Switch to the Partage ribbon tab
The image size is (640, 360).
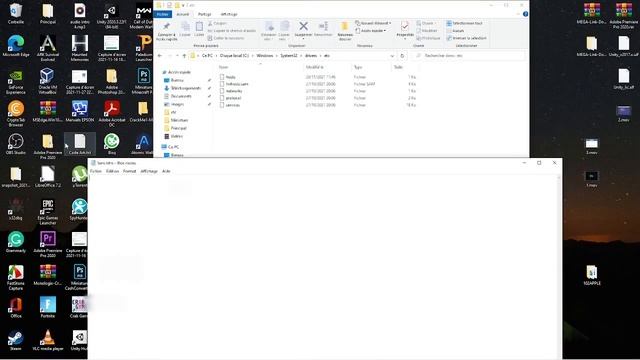[x=204, y=14]
